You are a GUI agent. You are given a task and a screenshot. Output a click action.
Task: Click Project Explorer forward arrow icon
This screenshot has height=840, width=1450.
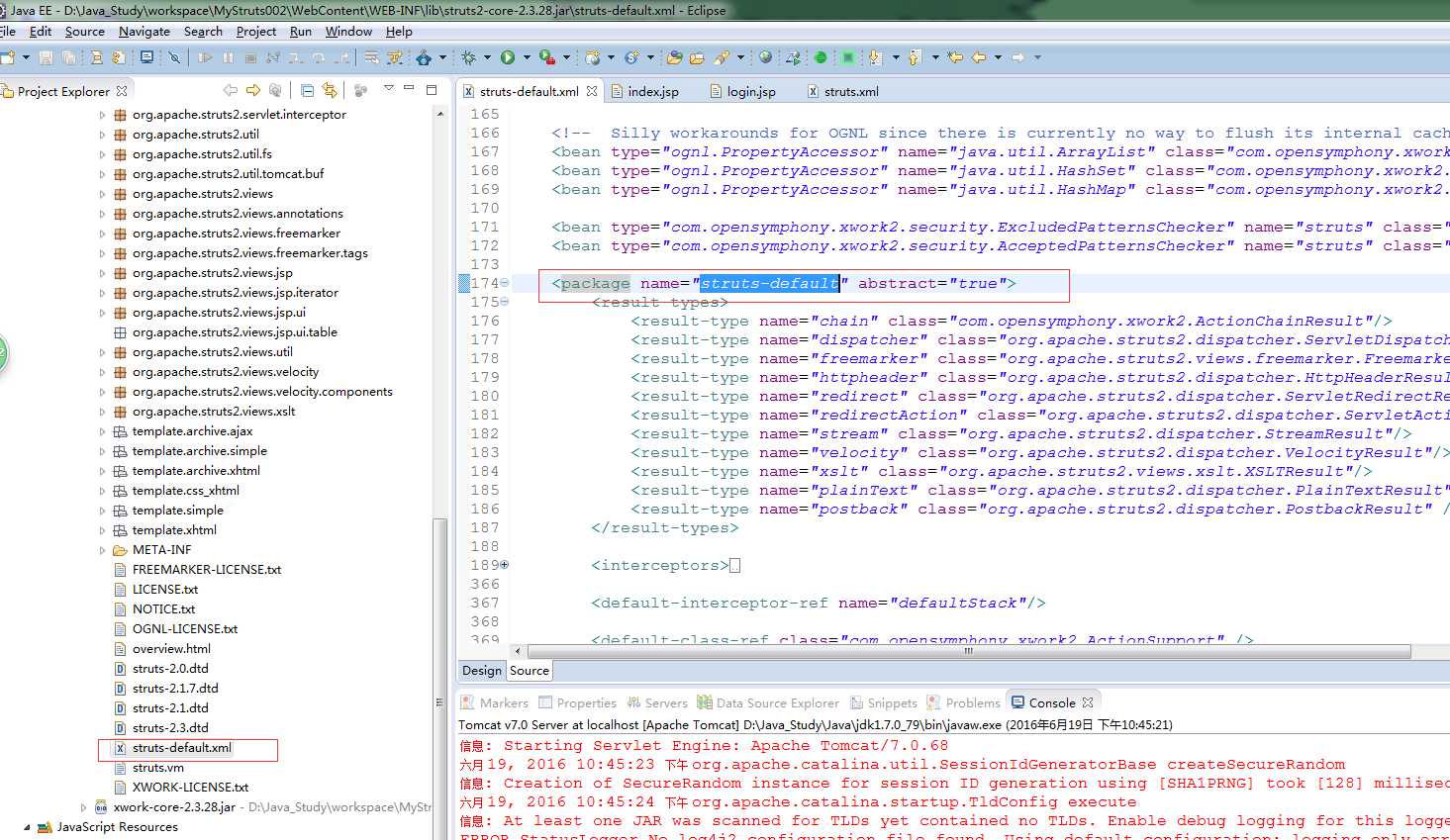pyautogui.click(x=253, y=90)
